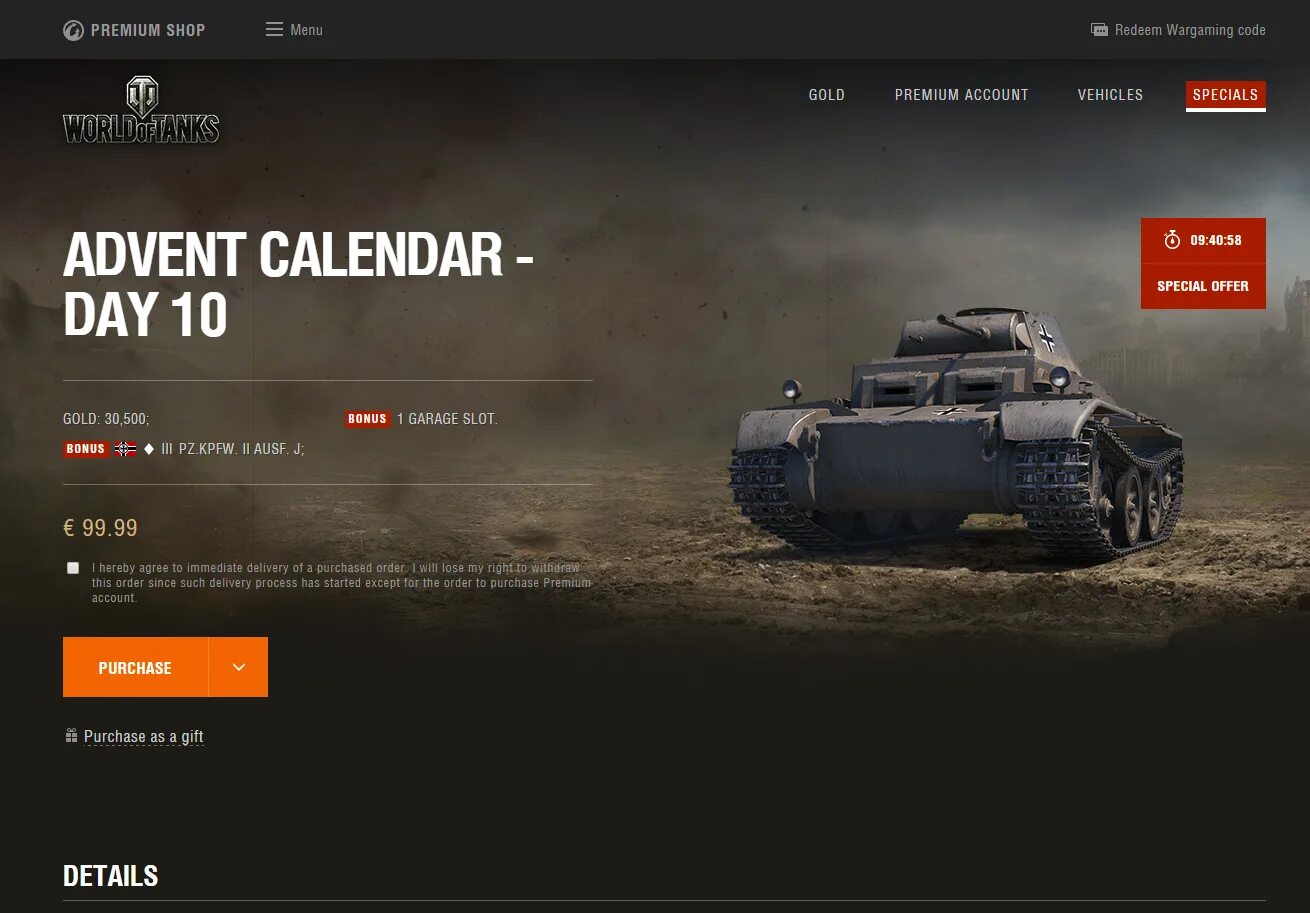
Task: Expand the Purchase button dropdown arrow
Action: pyautogui.click(x=238, y=667)
